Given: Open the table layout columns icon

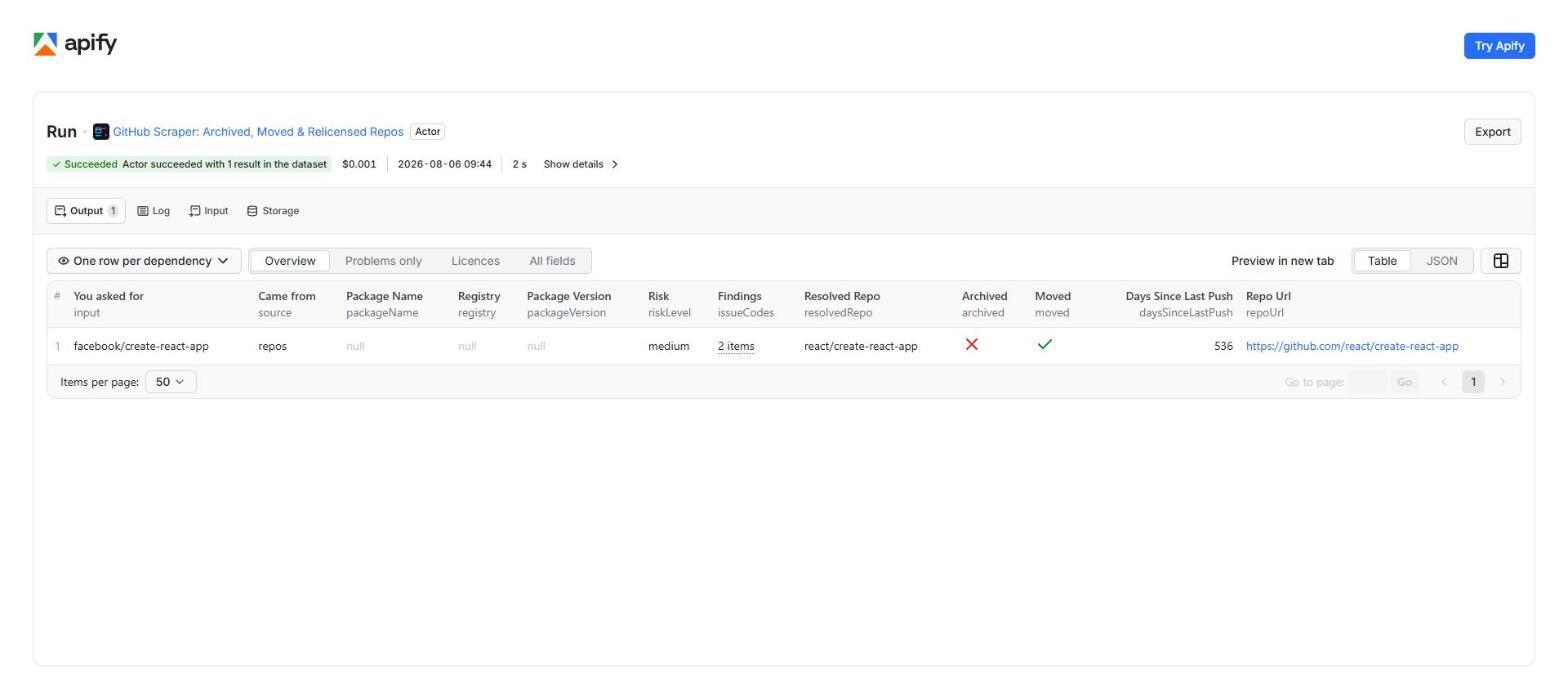Looking at the screenshot, I should tap(1500, 261).
